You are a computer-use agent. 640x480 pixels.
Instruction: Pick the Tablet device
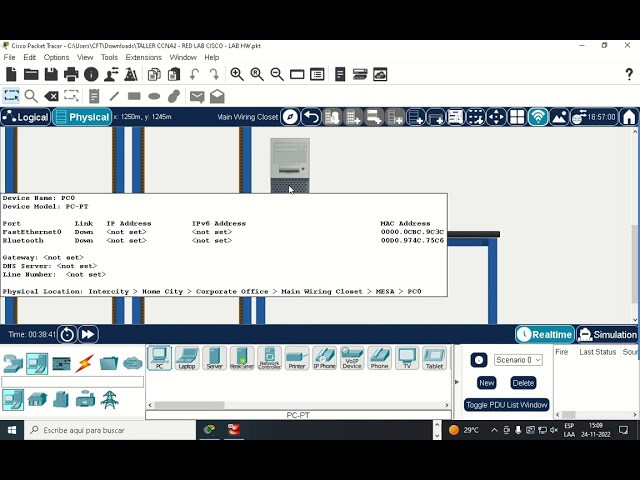pos(434,358)
